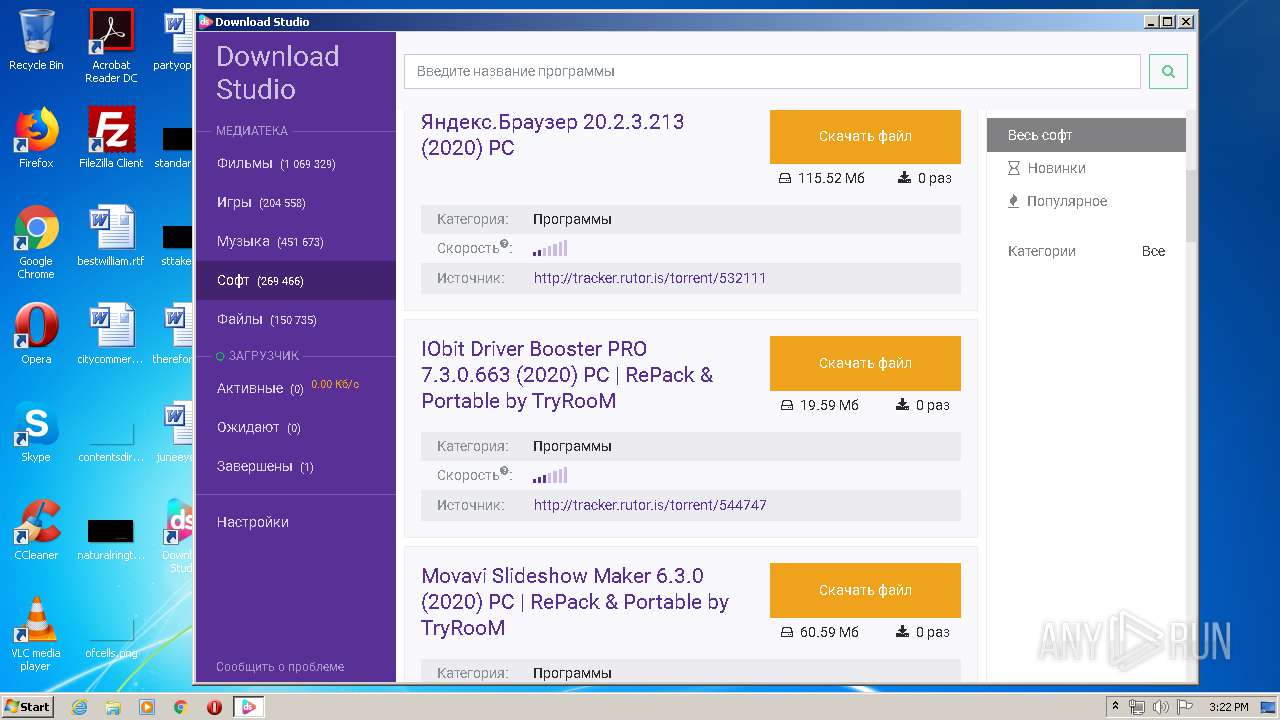Click Яндекс.Браузер speed indicator bars

click(550, 248)
